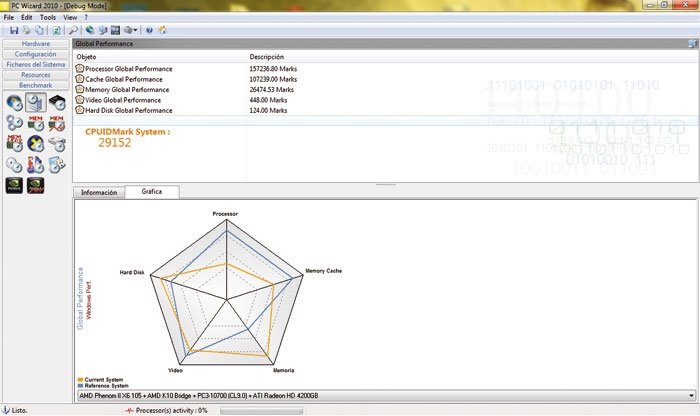Viewport: 700px width, 416px height.
Task: Click the Copy pages toolbar icon
Action: [x=40, y=30]
